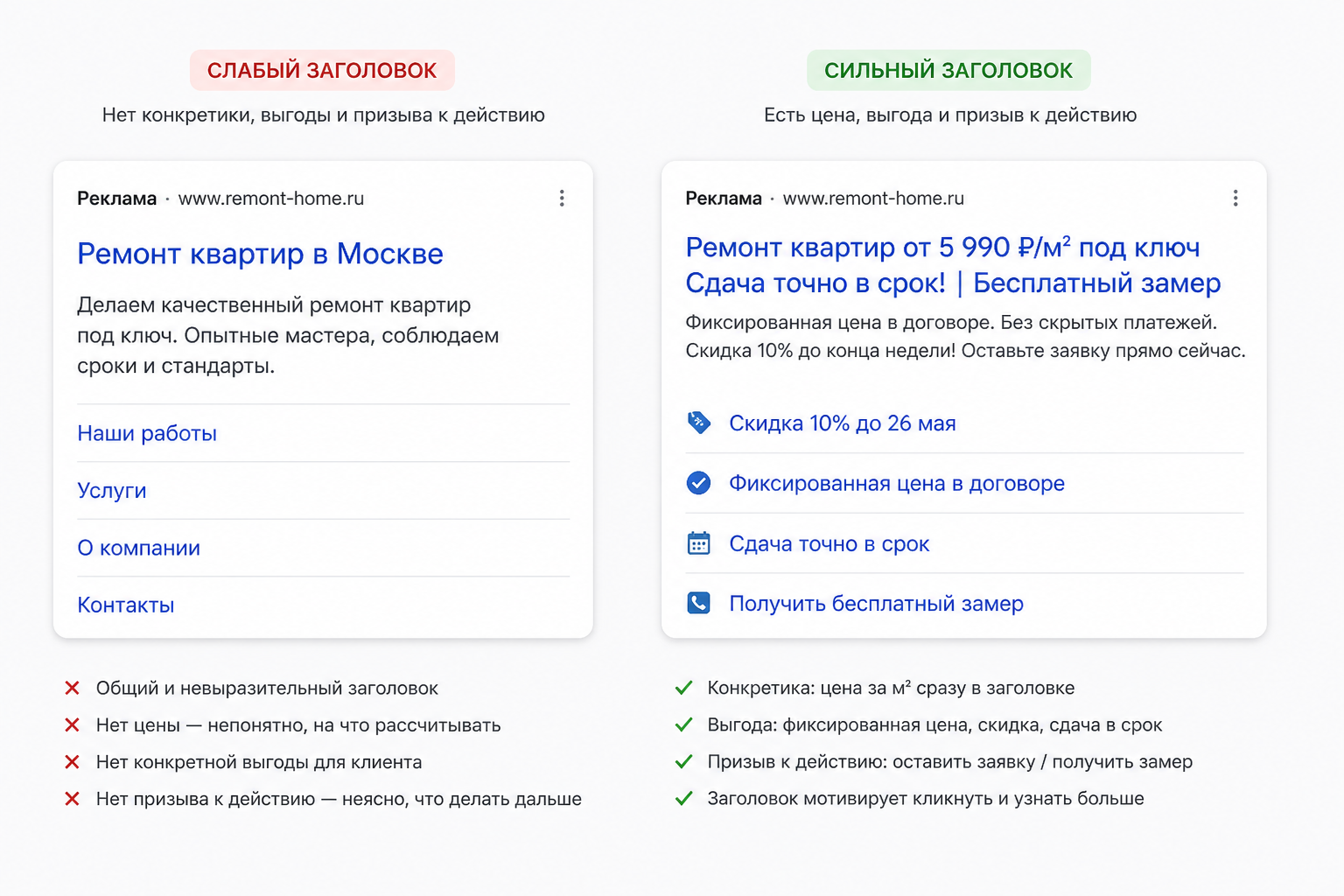
Task: Open the three-dot menu on the strong headline ad
Action: pos(1235,199)
